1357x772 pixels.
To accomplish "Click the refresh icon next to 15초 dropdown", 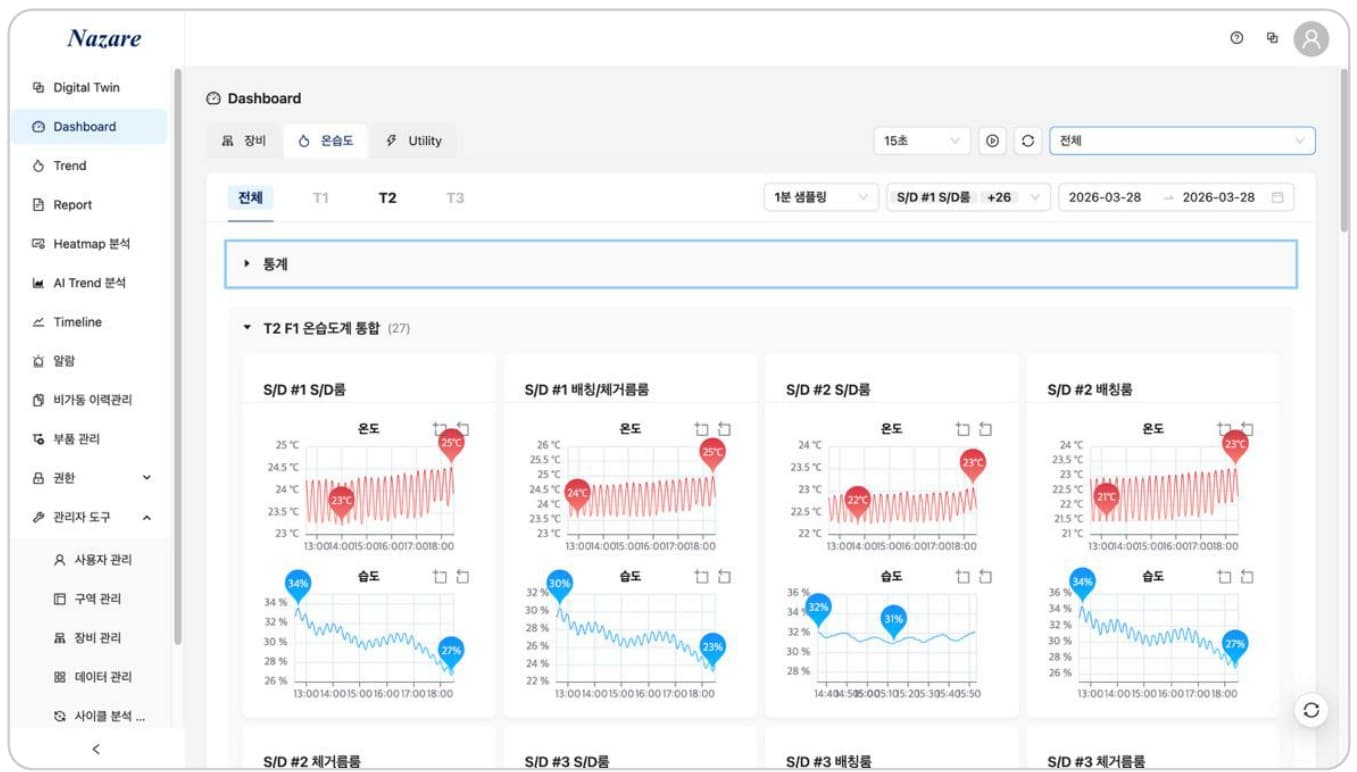I will 1027,141.
